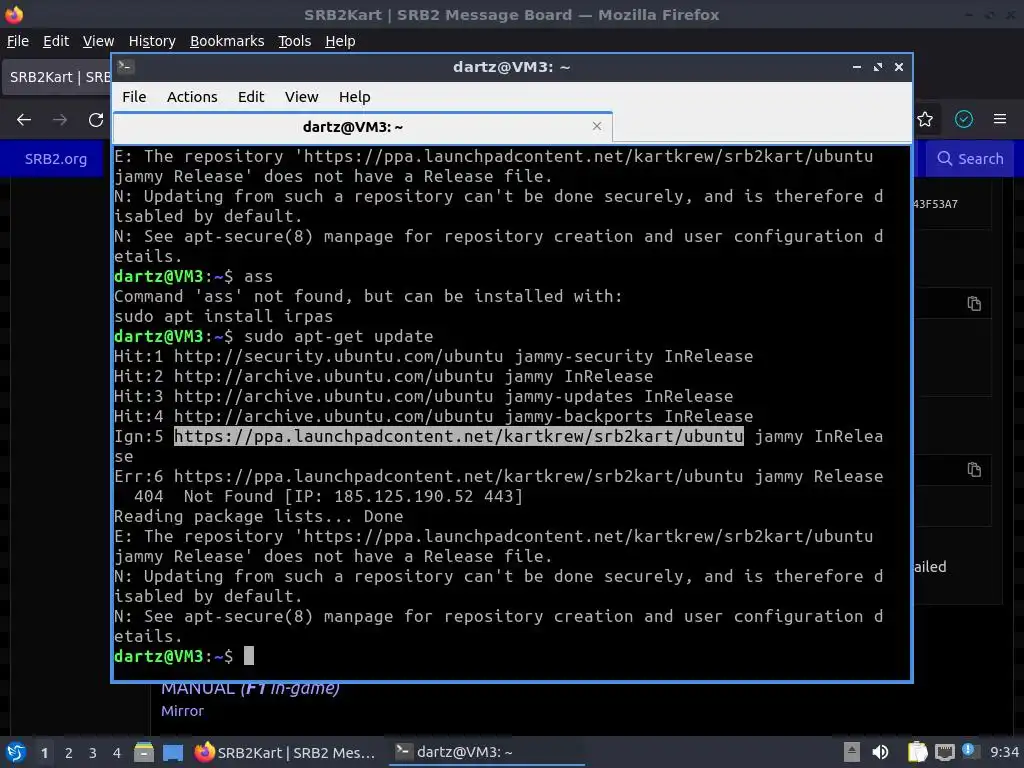The image size is (1024, 768).
Task: Click the 'sudo apt install irpas' line
Action: pos(223,317)
